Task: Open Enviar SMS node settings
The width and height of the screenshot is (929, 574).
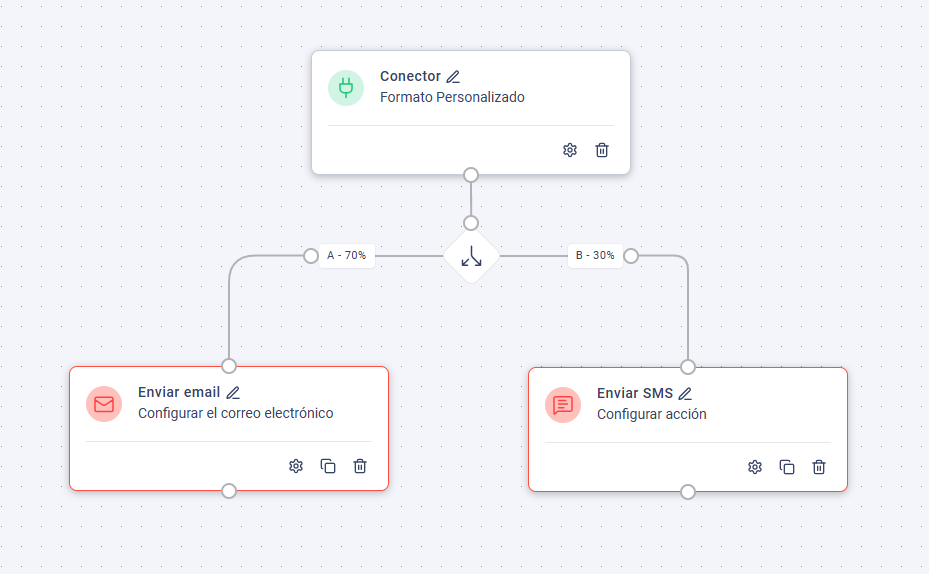Action: point(755,467)
